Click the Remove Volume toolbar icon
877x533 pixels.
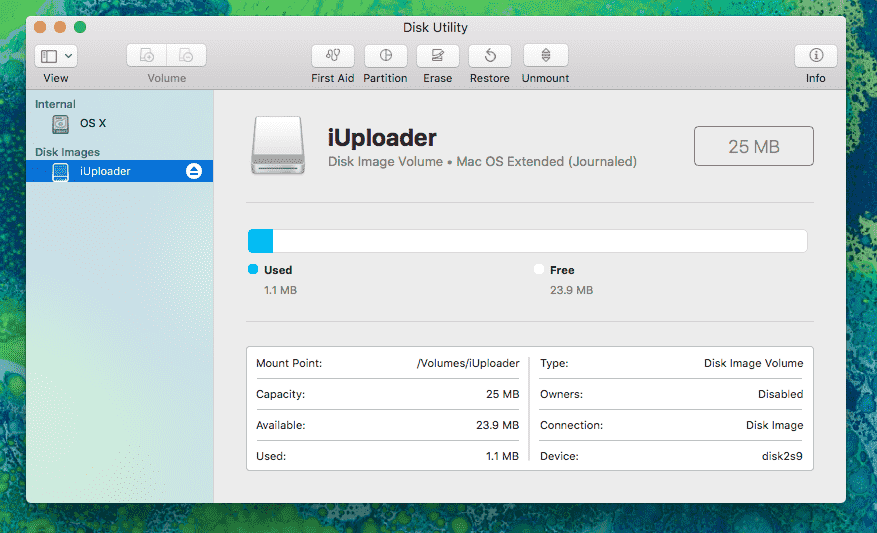tap(186, 55)
